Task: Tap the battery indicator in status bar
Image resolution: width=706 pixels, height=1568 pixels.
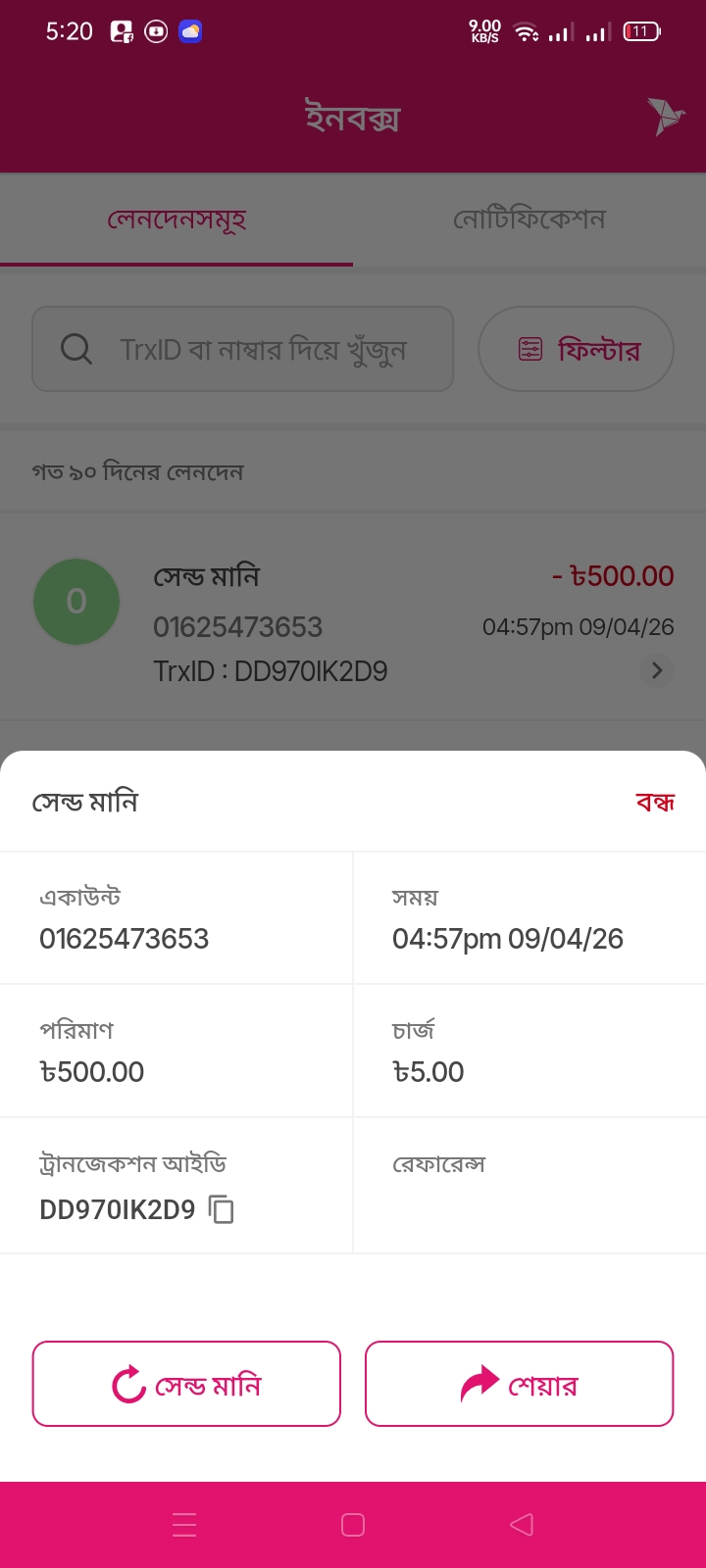Action: coord(641,31)
